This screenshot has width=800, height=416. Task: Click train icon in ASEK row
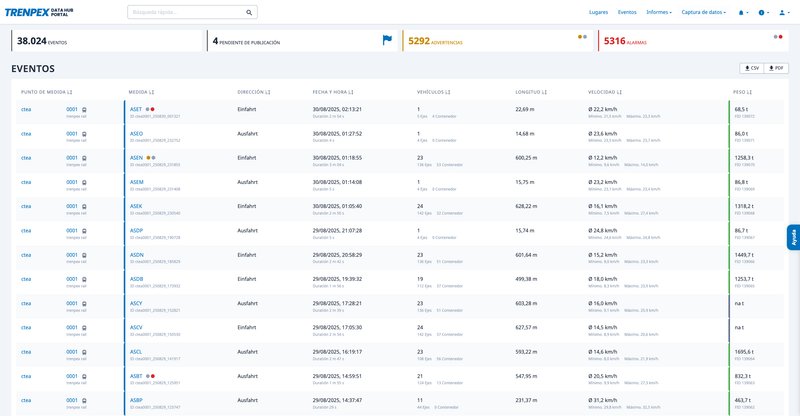[x=84, y=207]
